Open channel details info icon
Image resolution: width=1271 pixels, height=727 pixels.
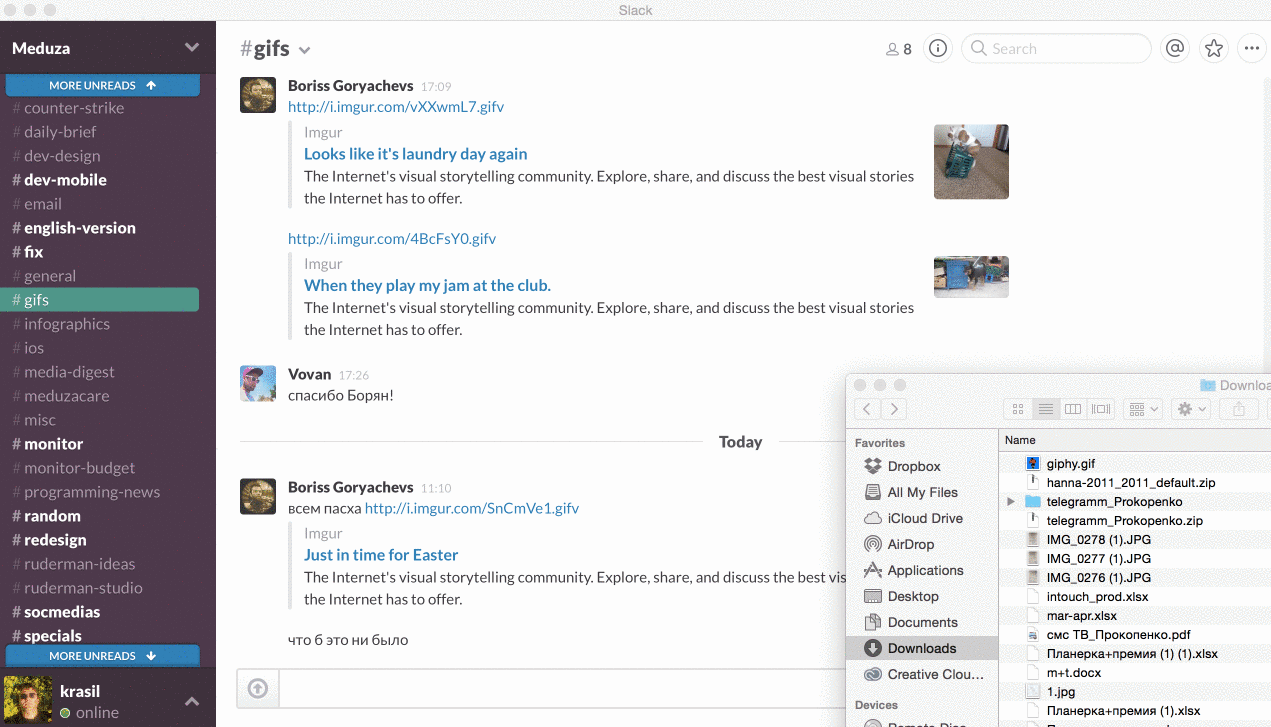(x=938, y=48)
